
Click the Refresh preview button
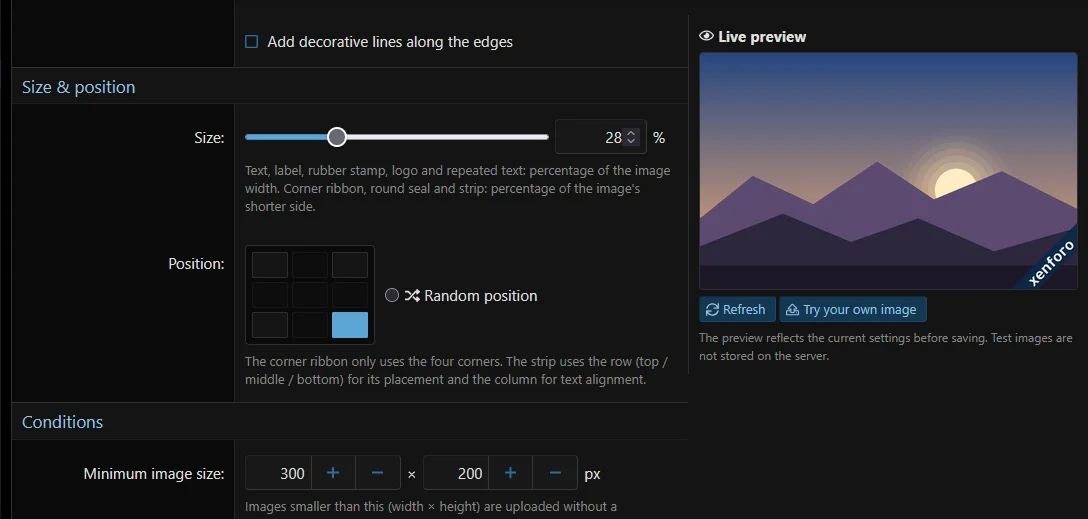(737, 309)
